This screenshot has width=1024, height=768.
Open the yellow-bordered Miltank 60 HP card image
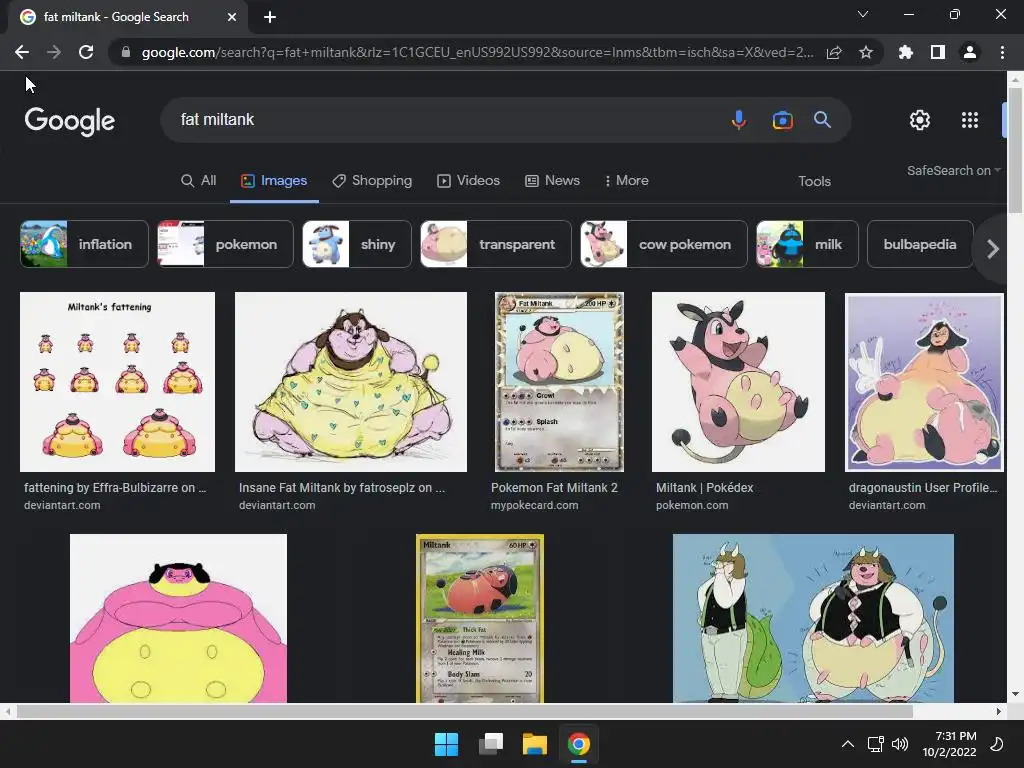click(480, 618)
